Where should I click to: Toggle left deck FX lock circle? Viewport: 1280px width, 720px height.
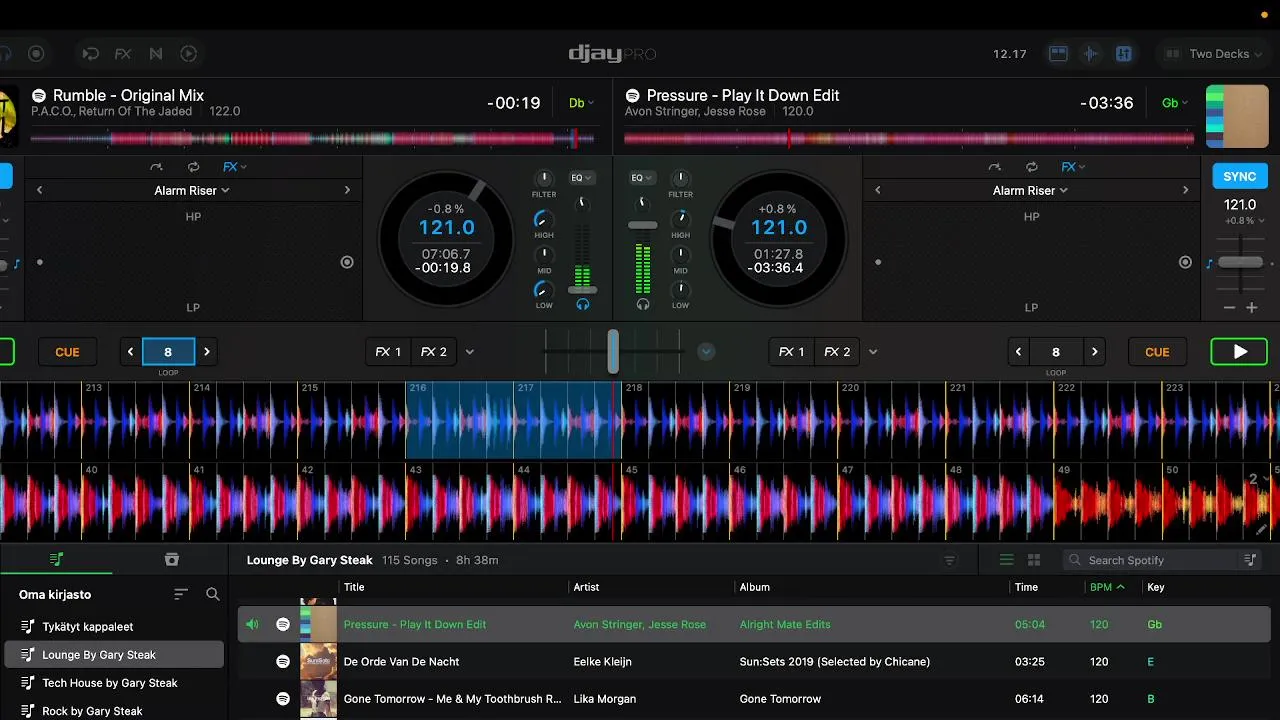click(347, 262)
